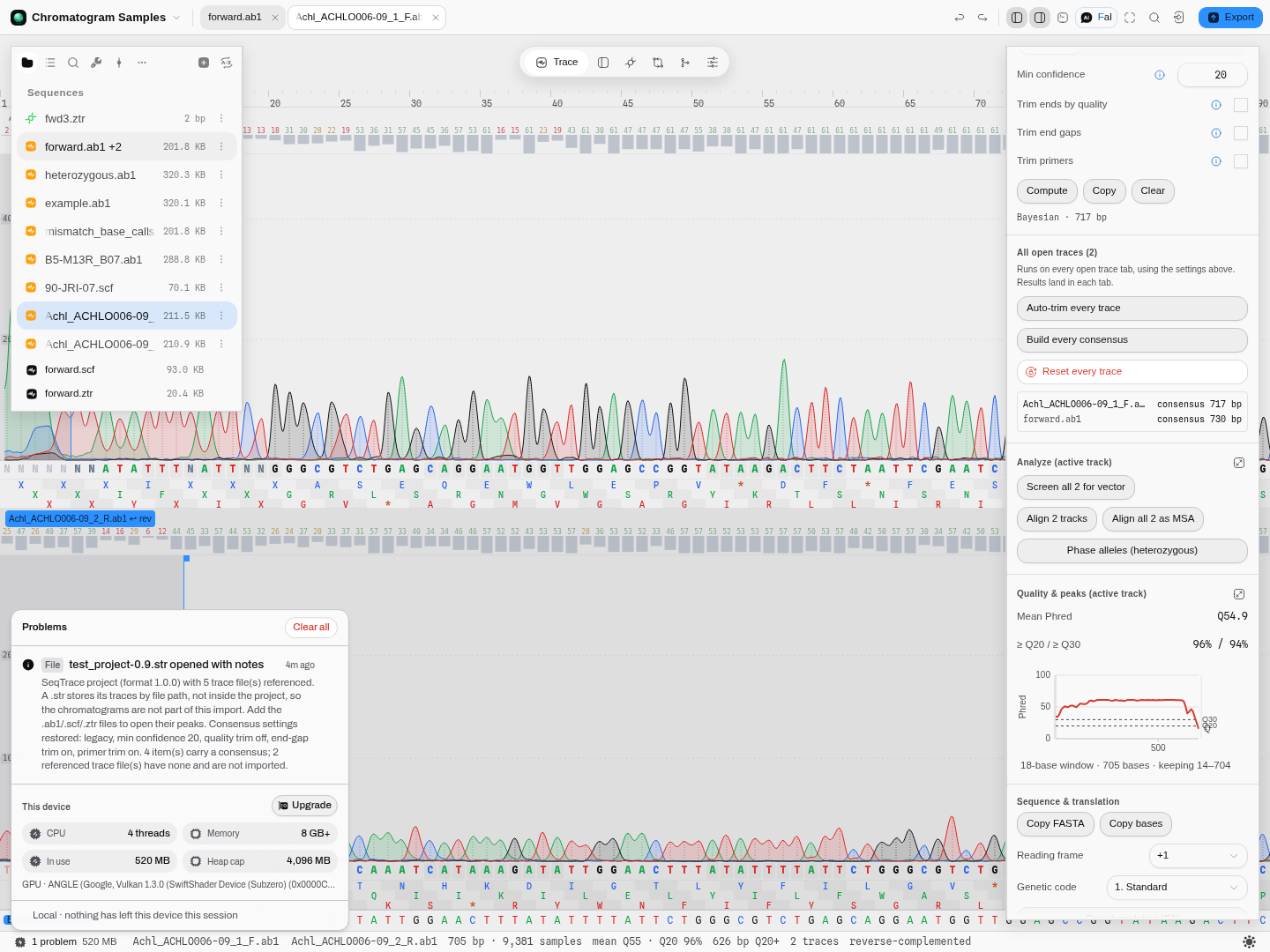
Task: Enable Trim end gaps checkbox
Action: tap(1241, 133)
